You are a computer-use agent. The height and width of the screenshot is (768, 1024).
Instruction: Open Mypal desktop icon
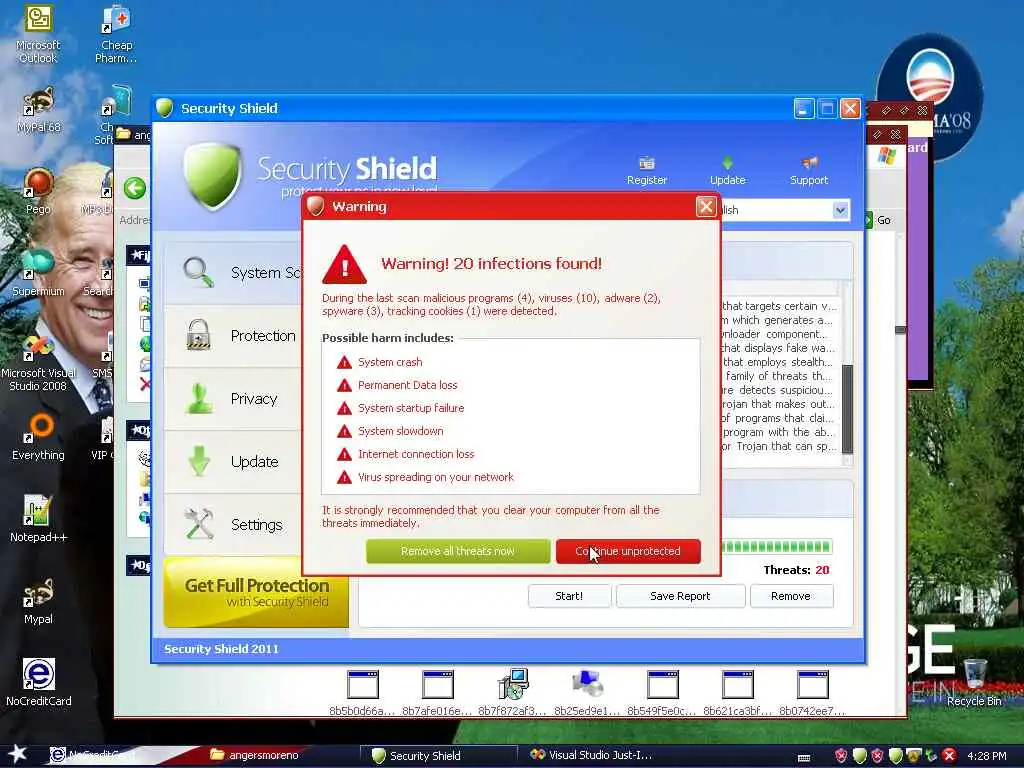38,601
